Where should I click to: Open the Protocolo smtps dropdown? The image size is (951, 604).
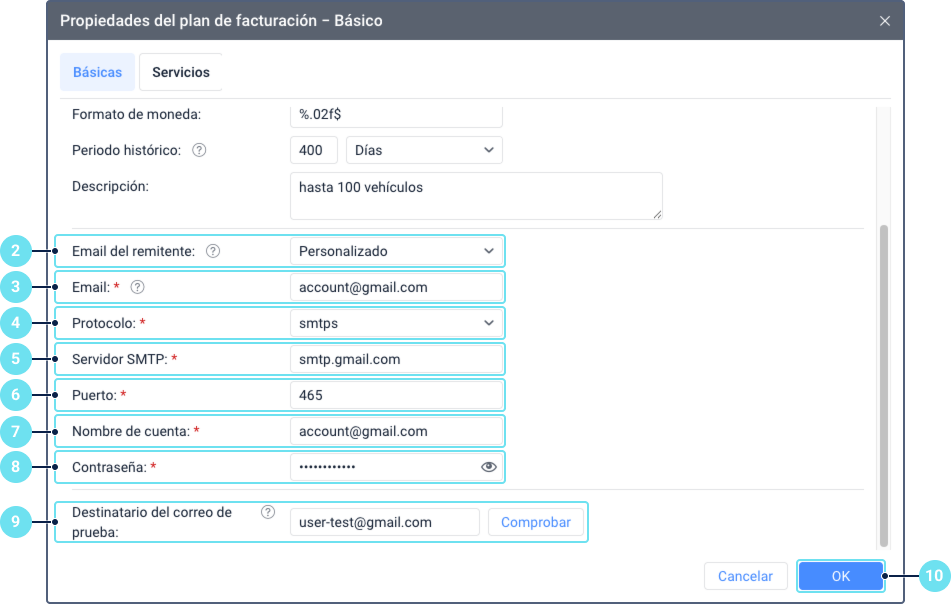click(x=396, y=323)
